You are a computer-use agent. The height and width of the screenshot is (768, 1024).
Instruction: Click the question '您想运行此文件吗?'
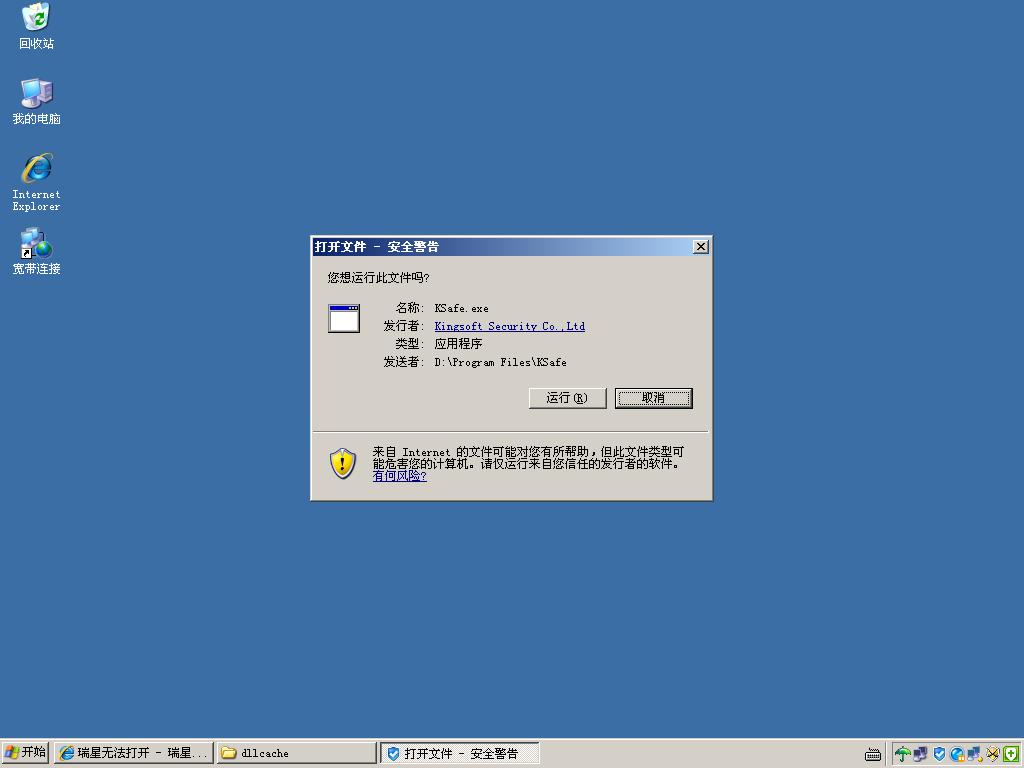coord(378,278)
